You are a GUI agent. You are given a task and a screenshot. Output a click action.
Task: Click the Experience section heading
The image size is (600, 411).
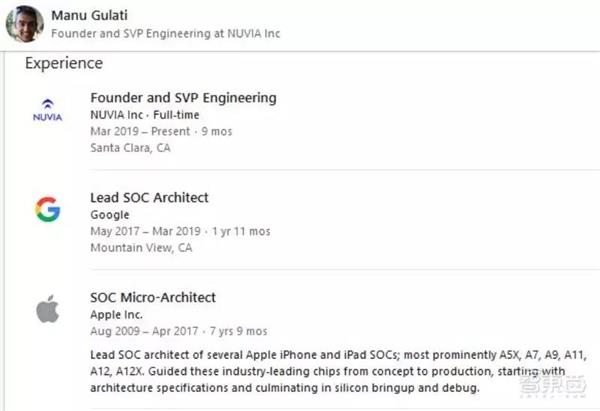[64, 63]
